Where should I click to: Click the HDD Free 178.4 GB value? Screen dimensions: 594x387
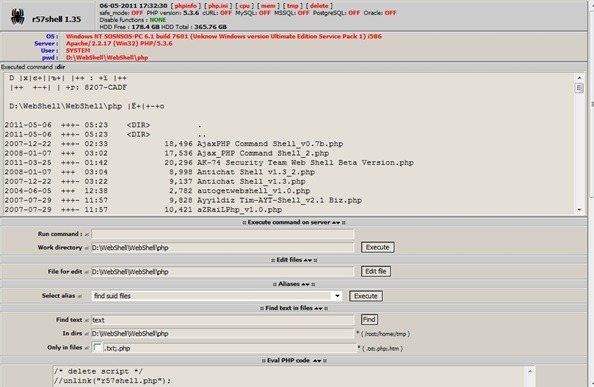tap(146, 27)
